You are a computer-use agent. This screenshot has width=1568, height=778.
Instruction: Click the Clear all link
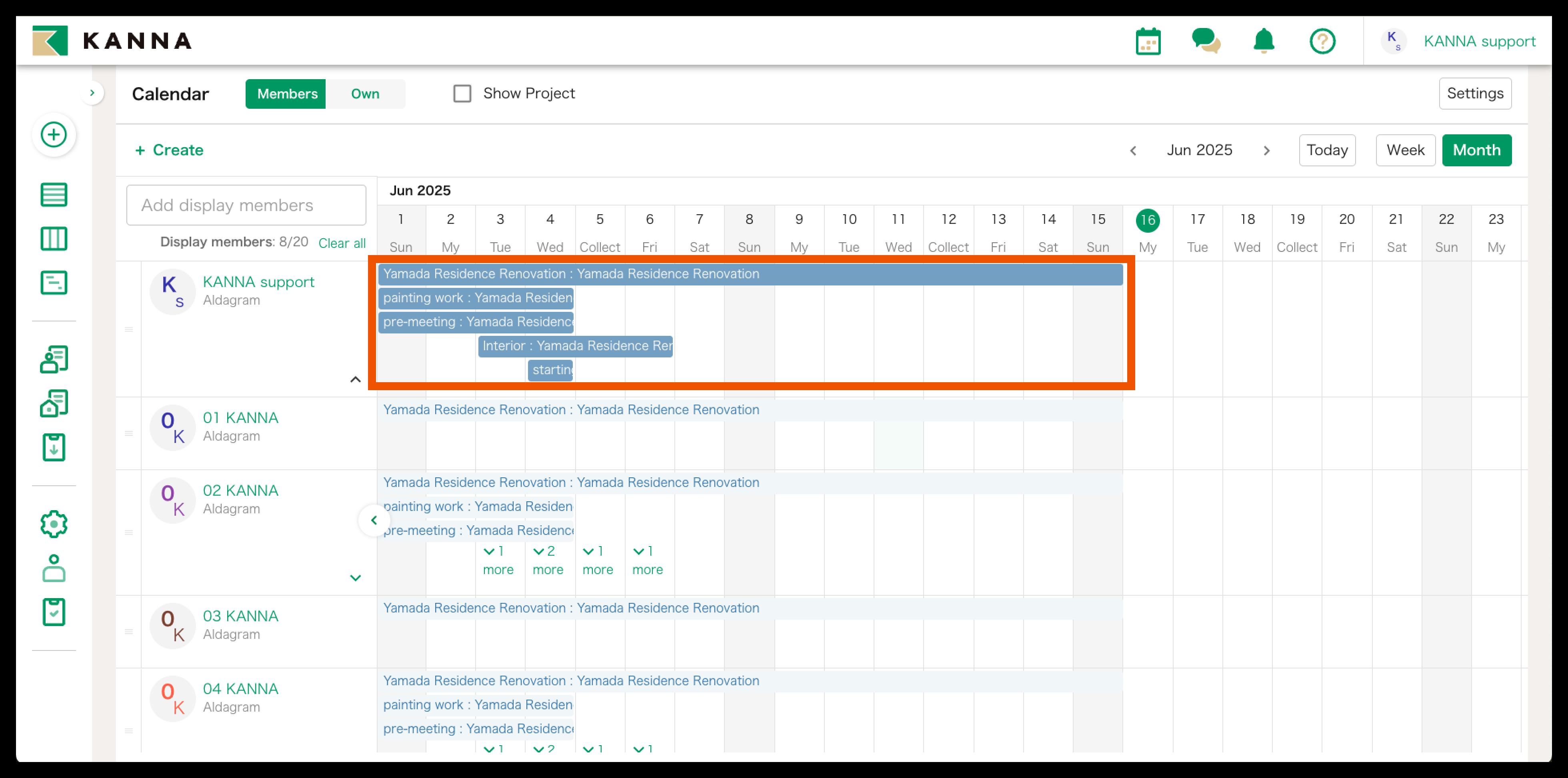click(x=342, y=243)
